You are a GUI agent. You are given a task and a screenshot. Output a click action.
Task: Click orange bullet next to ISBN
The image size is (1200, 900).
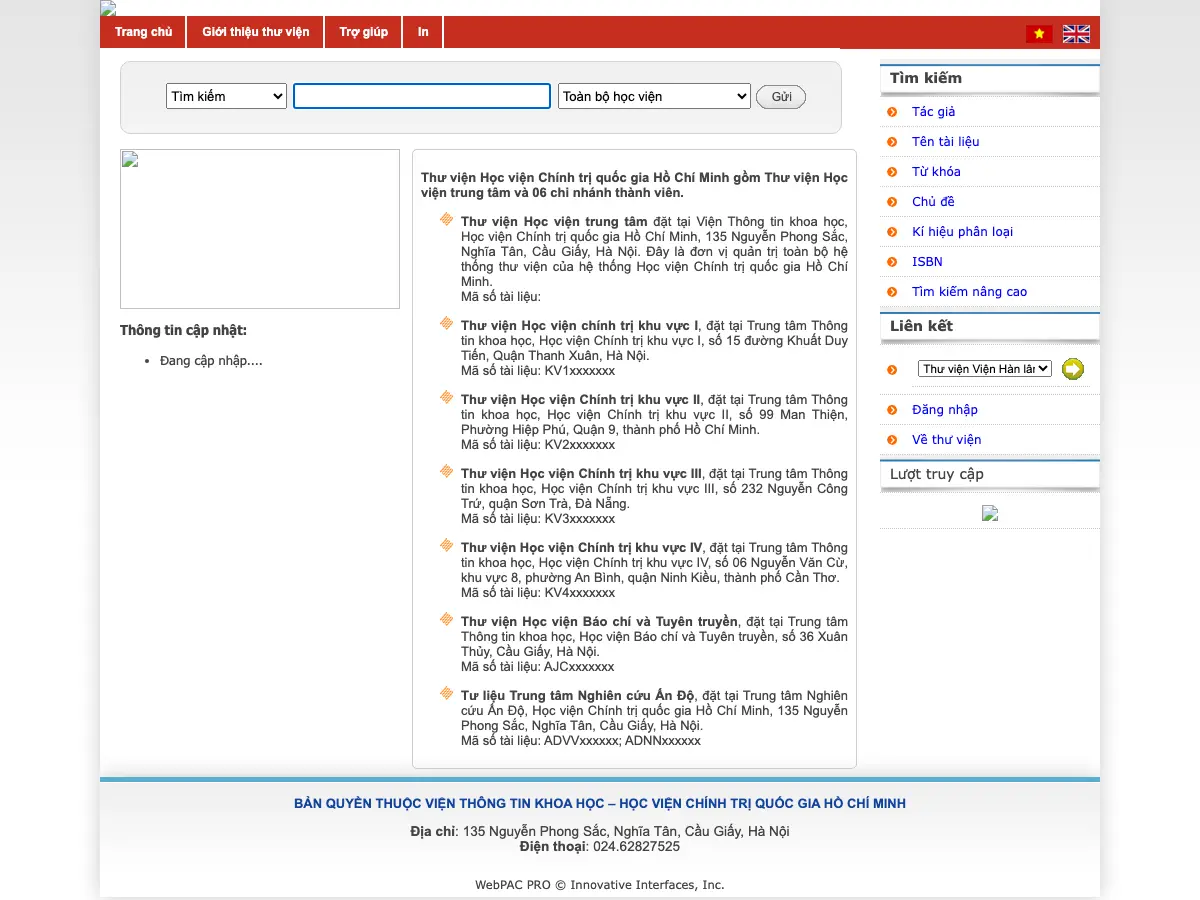[892, 262]
